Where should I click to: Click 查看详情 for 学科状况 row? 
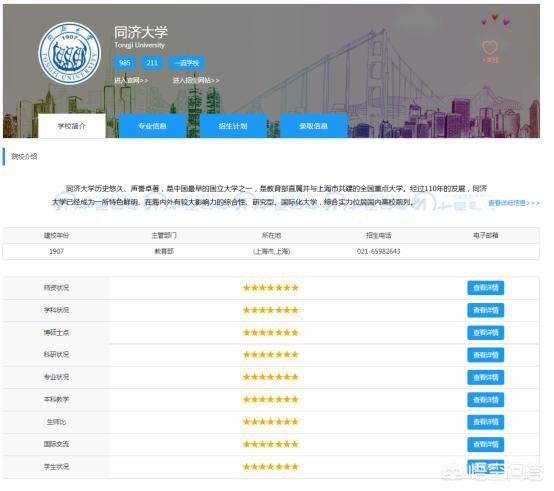click(x=485, y=310)
